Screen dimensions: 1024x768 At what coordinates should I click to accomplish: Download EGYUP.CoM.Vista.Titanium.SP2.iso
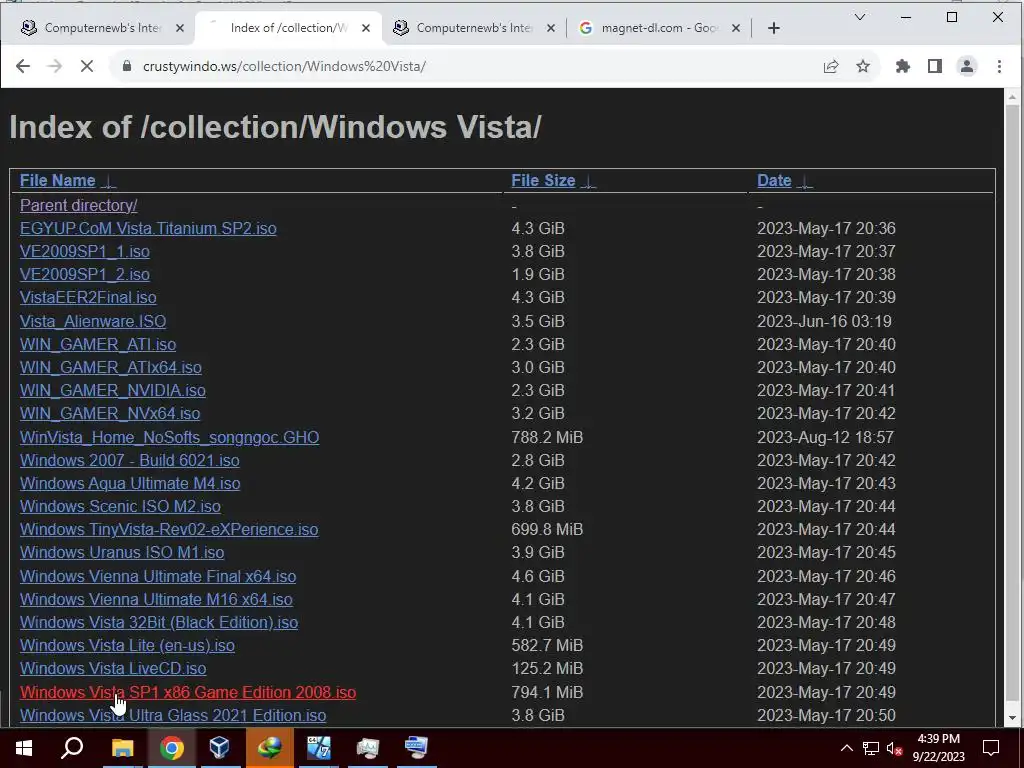[x=148, y=229]
